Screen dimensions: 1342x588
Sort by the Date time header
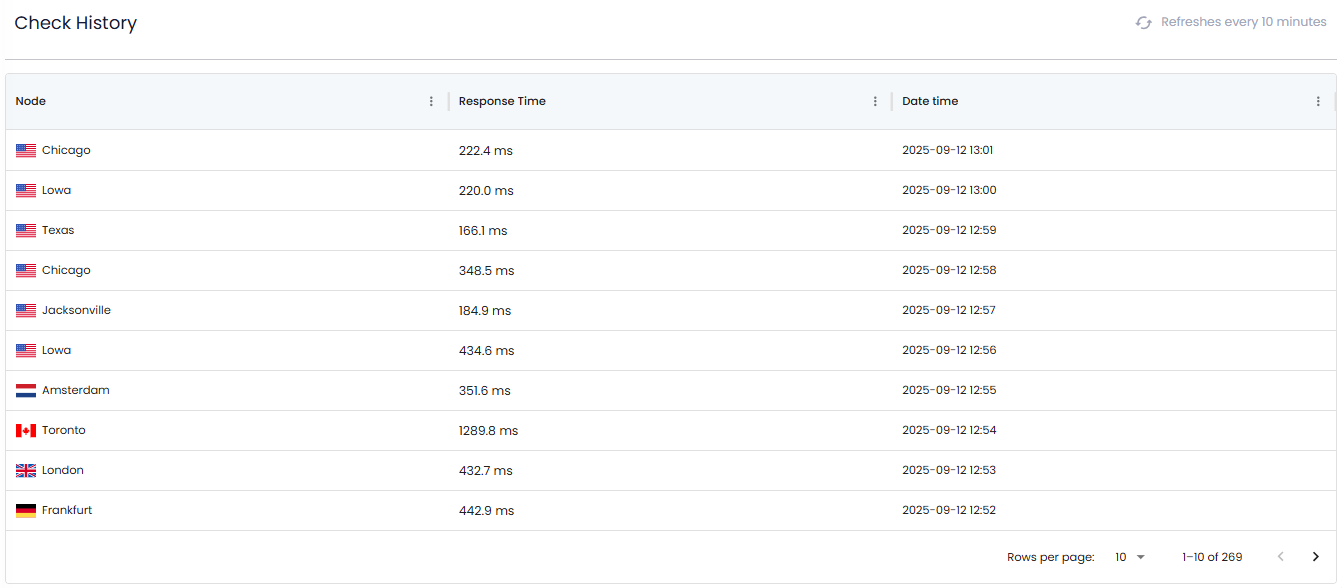pyautogui.click(x=930, y=101)
